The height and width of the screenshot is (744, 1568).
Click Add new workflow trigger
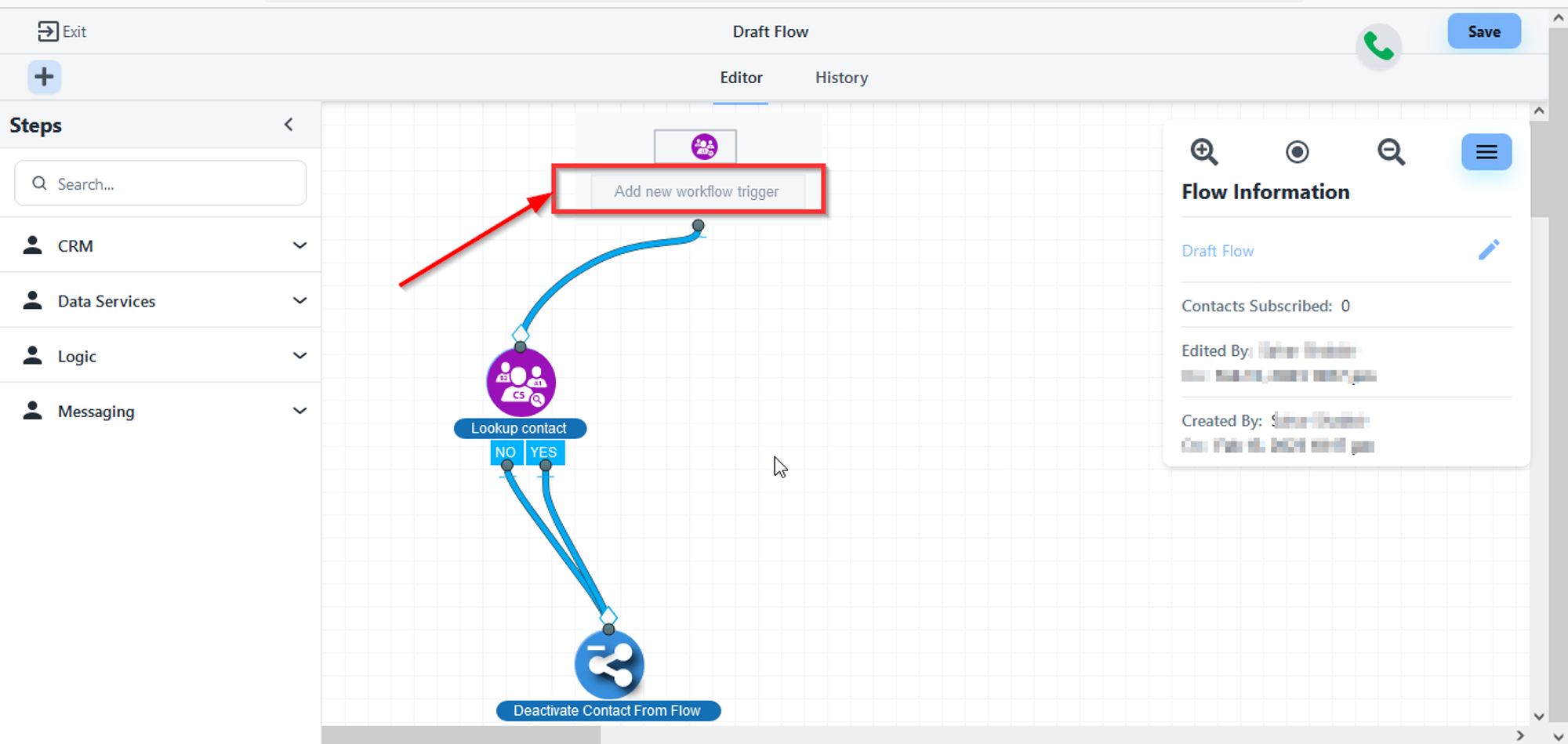click(697, 191)
